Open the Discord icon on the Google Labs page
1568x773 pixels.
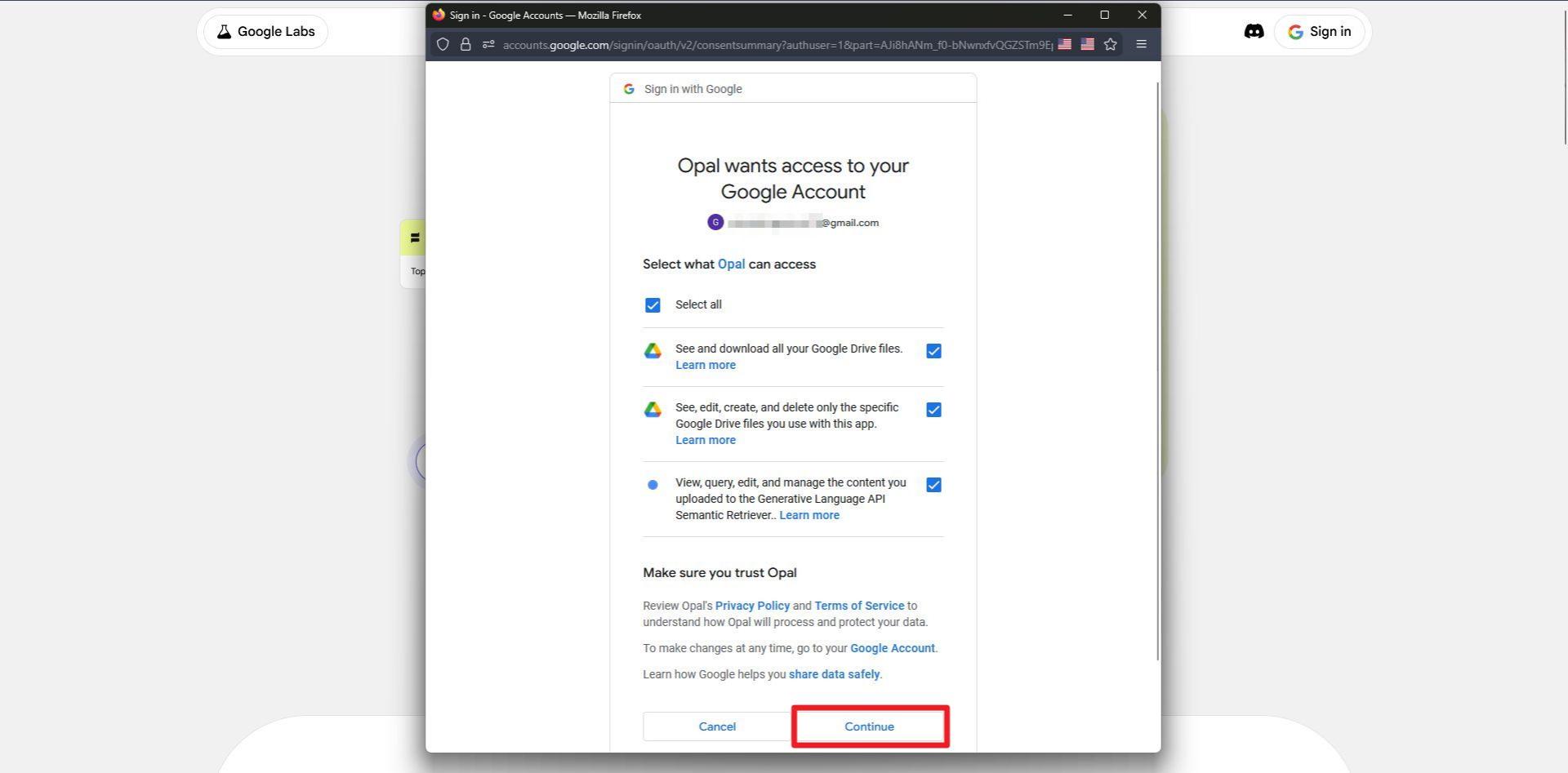pos(1254,32)
